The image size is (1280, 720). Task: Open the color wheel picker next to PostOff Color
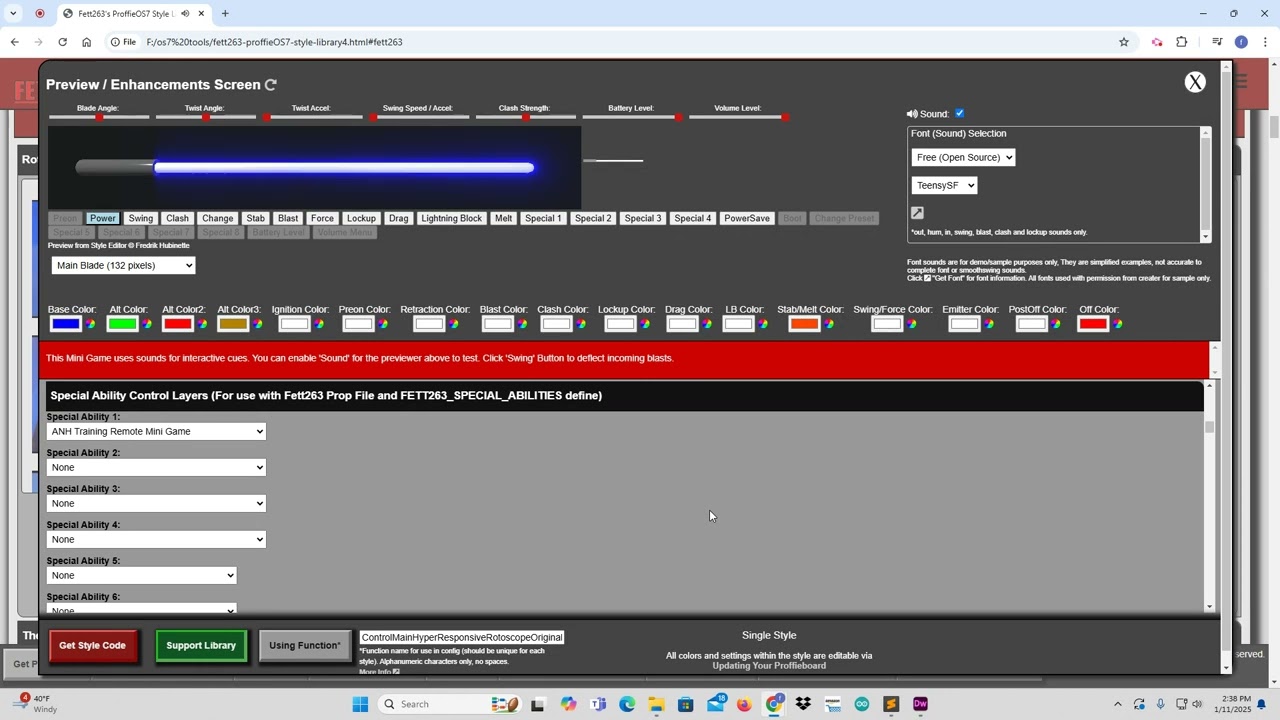point(1057,324)
